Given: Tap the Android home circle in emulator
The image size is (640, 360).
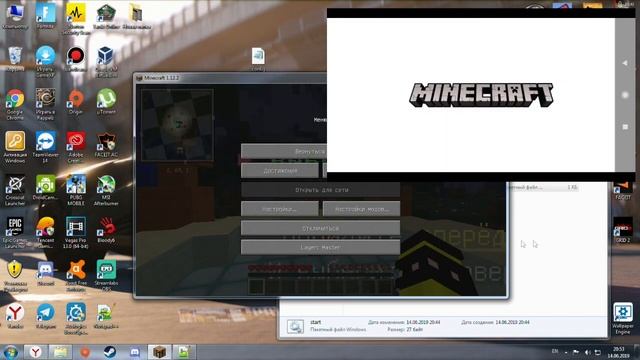Looking at the screenshot, I should (x=625, y=95).
